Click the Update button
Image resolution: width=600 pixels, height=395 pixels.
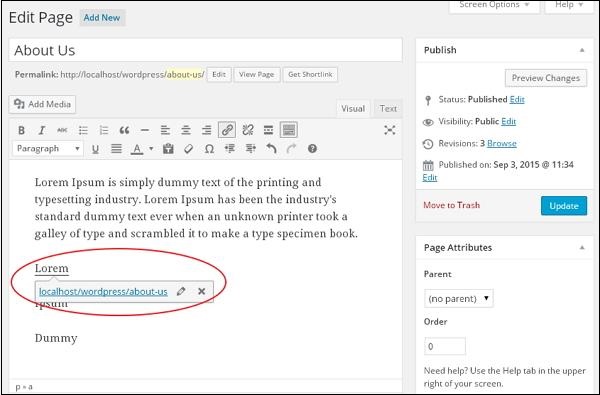[564, 206]
